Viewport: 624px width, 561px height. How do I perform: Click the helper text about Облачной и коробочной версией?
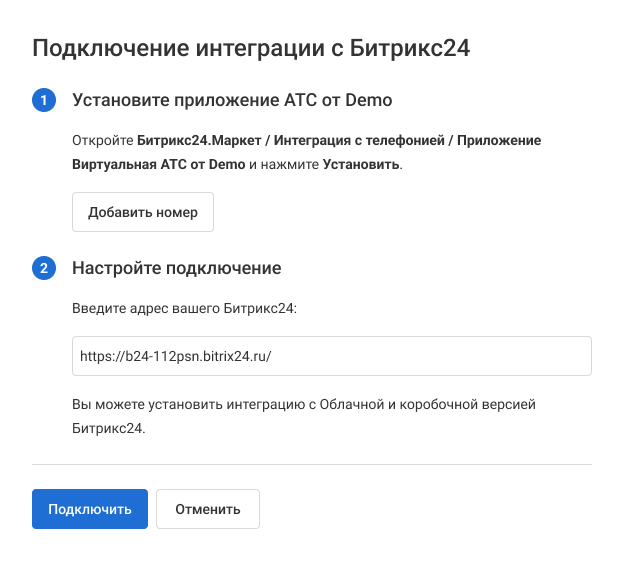[x=304, y=405]
